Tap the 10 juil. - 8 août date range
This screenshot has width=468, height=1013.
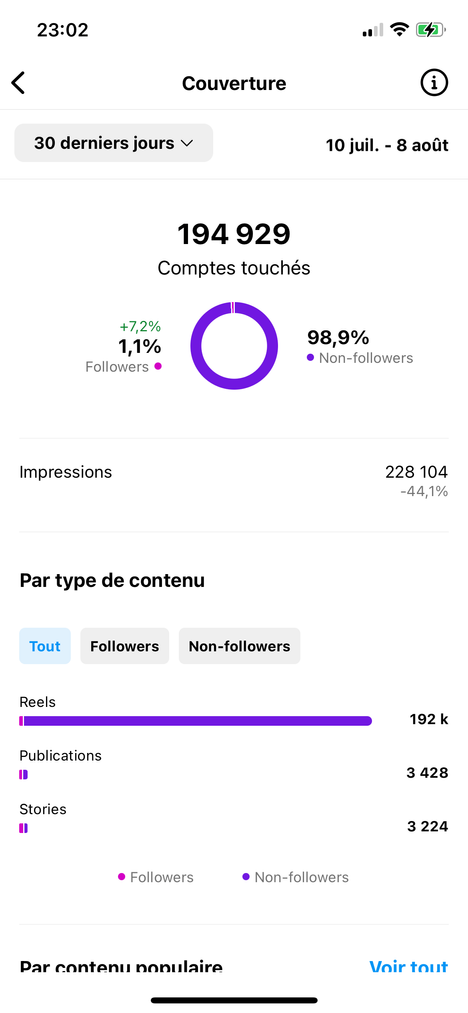[387, 145]
